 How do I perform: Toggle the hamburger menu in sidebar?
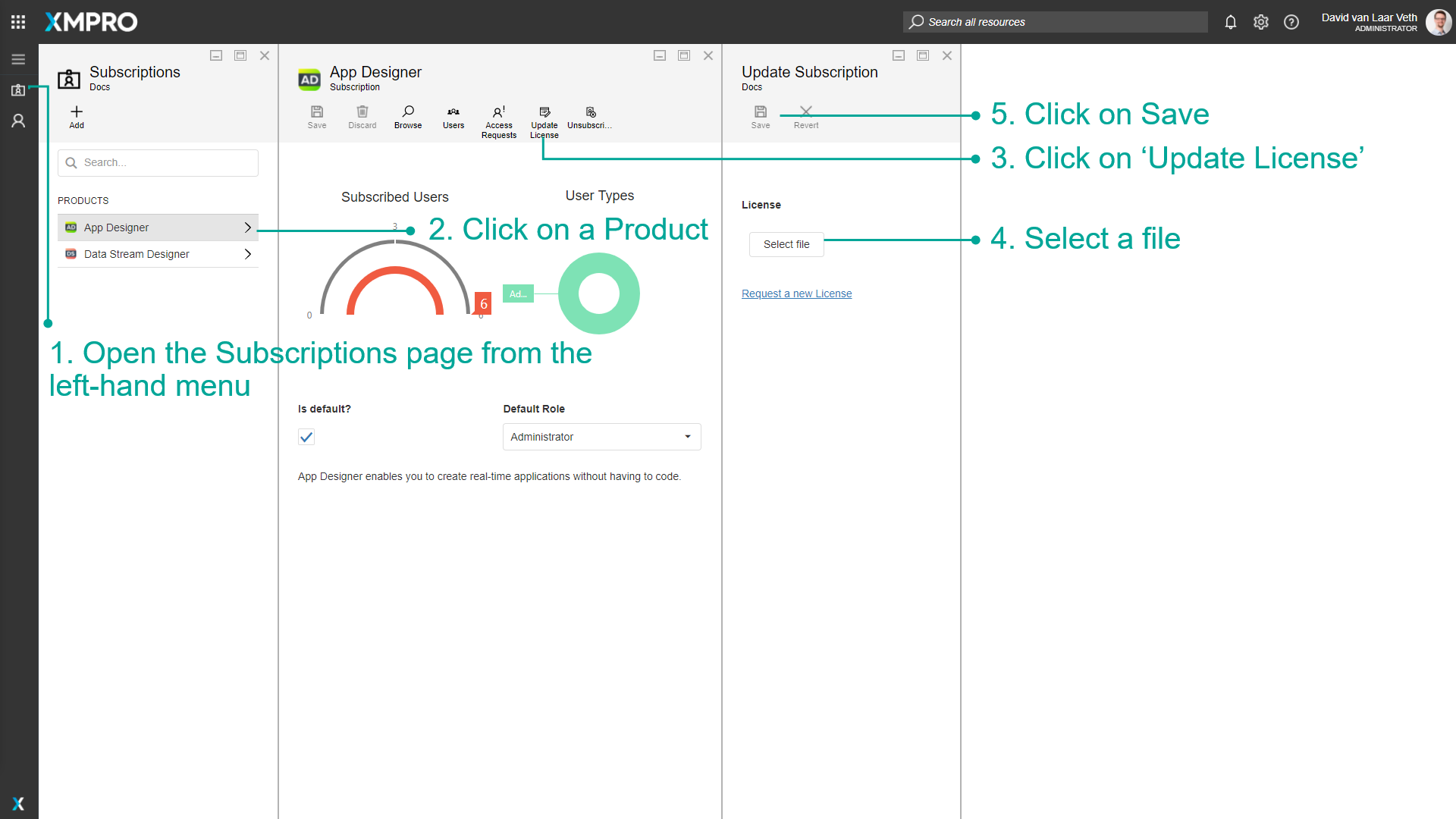(18, 59)
